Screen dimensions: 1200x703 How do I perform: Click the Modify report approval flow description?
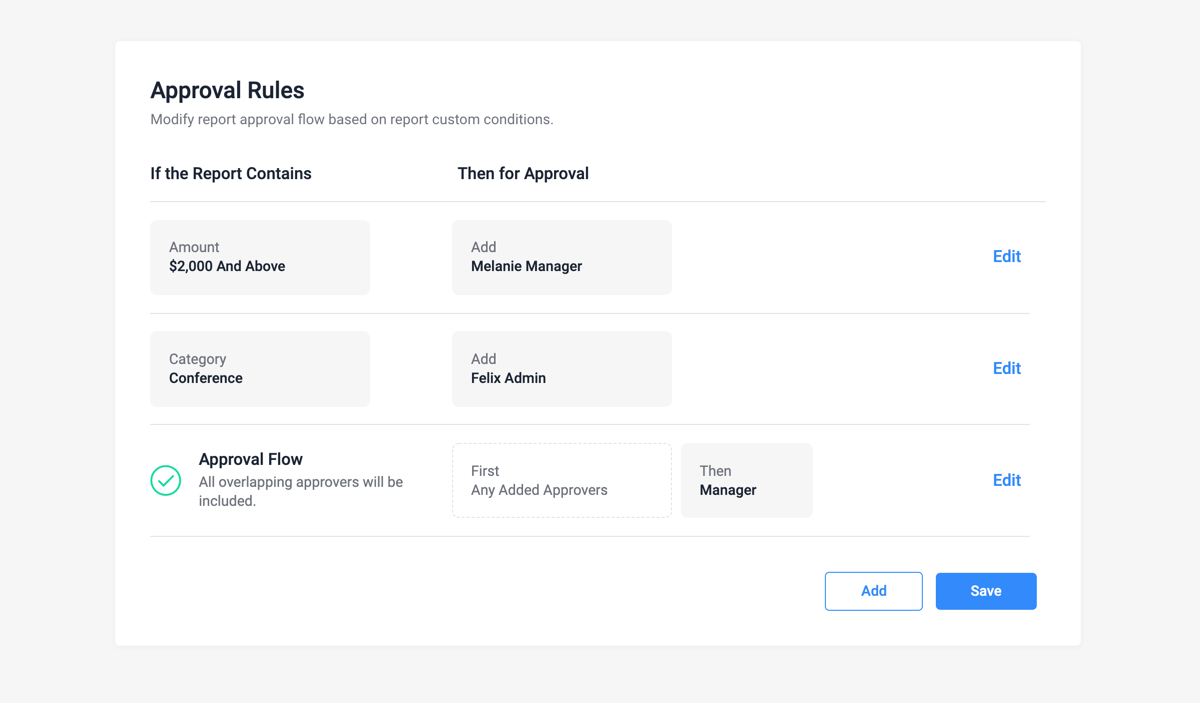tap(351, 119)
